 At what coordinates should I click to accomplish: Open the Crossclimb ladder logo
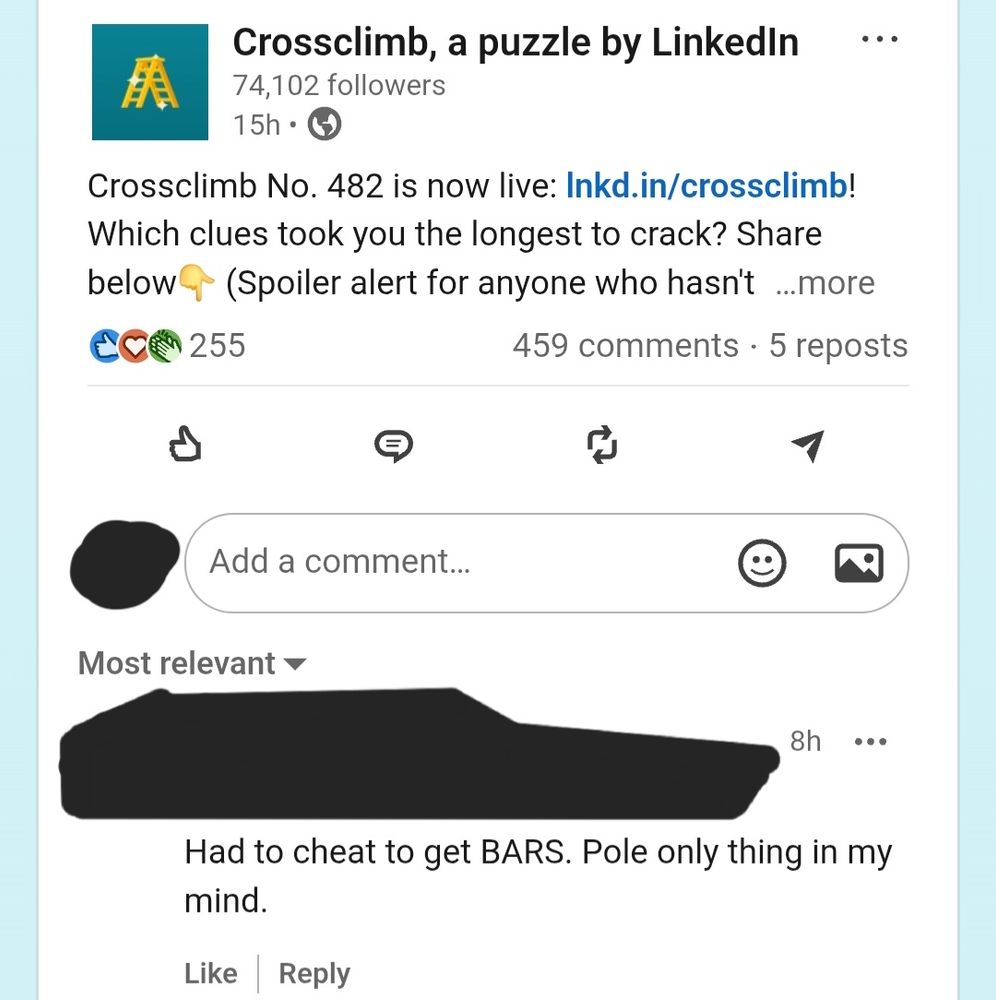click(x=149, y=80)
